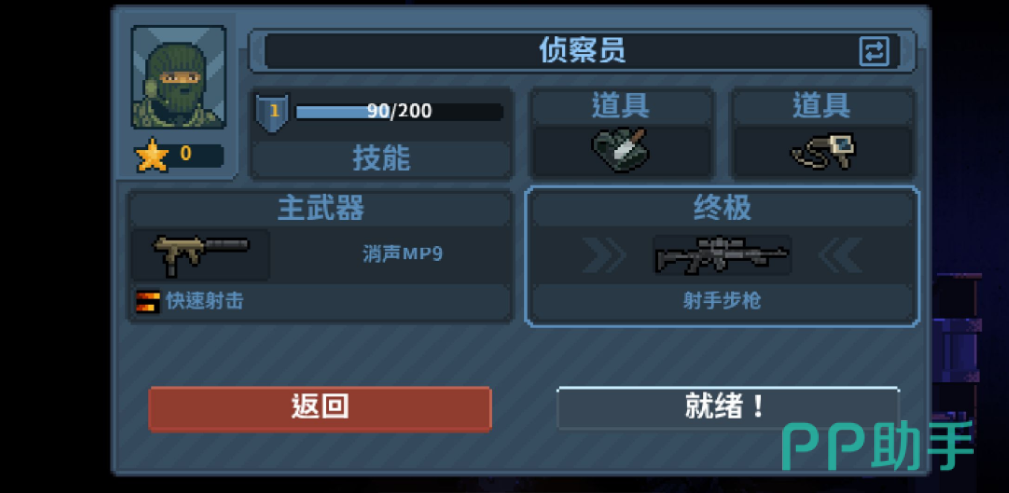Click the 射手步枪 sniper rifle image

point(722,255)
